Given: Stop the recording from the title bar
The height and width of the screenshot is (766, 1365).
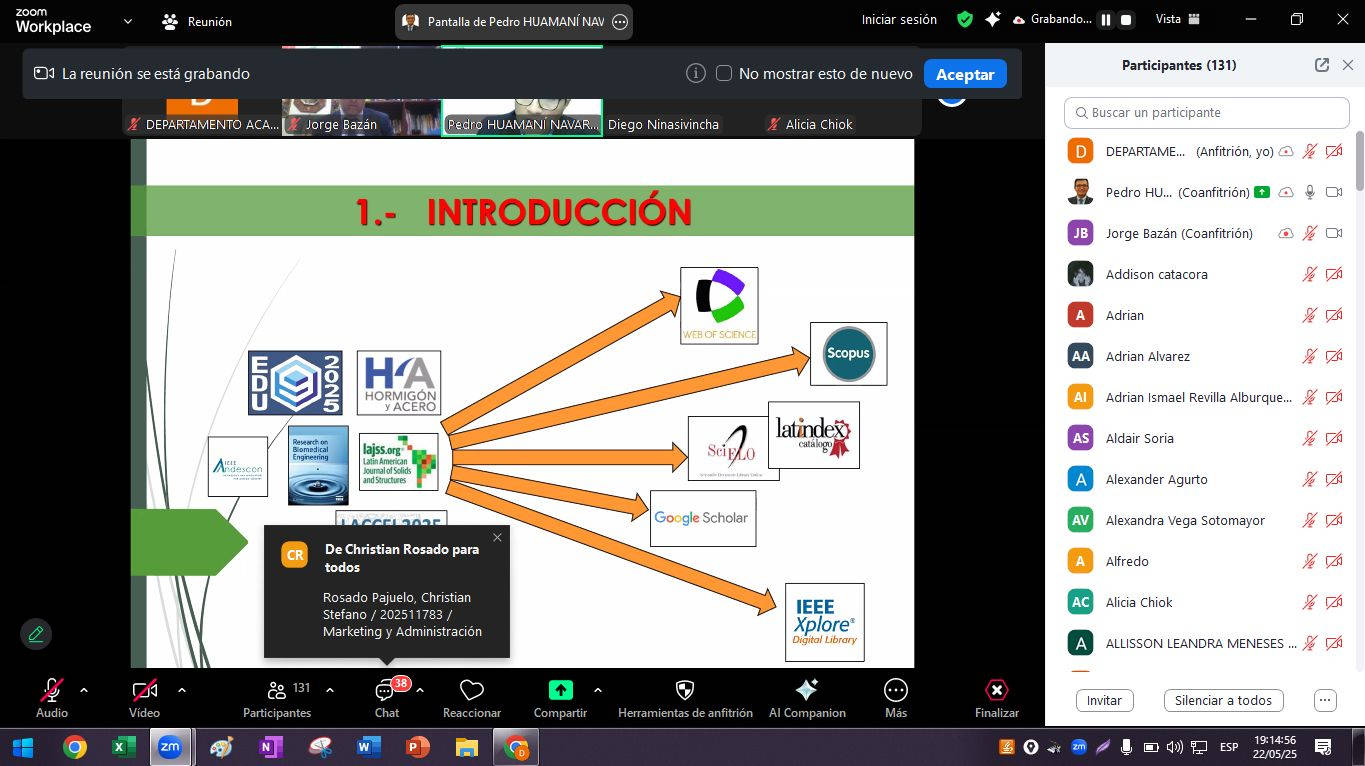Looking at the screenshot, I should [x=1126, y=20].
